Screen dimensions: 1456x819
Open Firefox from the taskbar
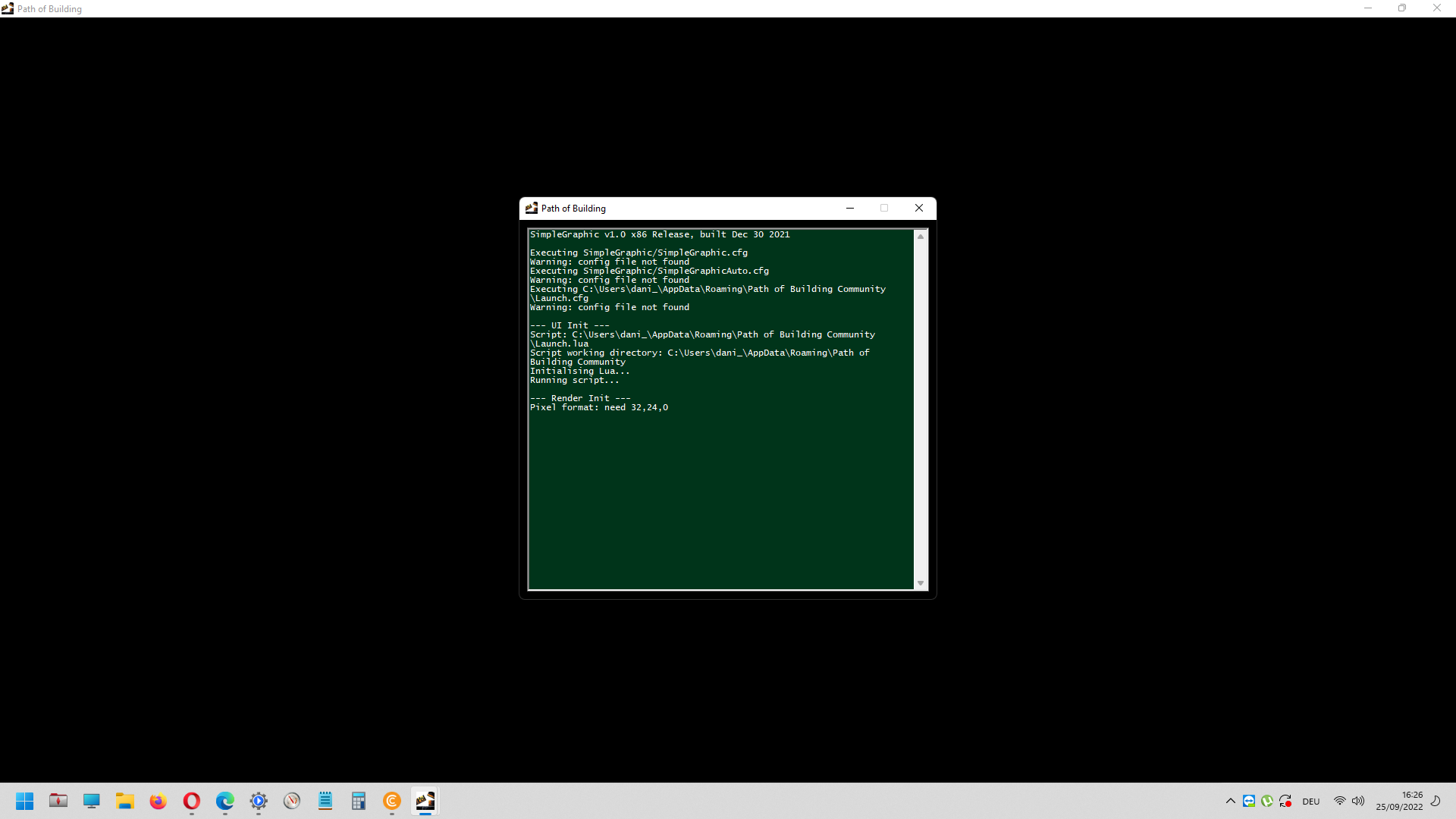158,801
